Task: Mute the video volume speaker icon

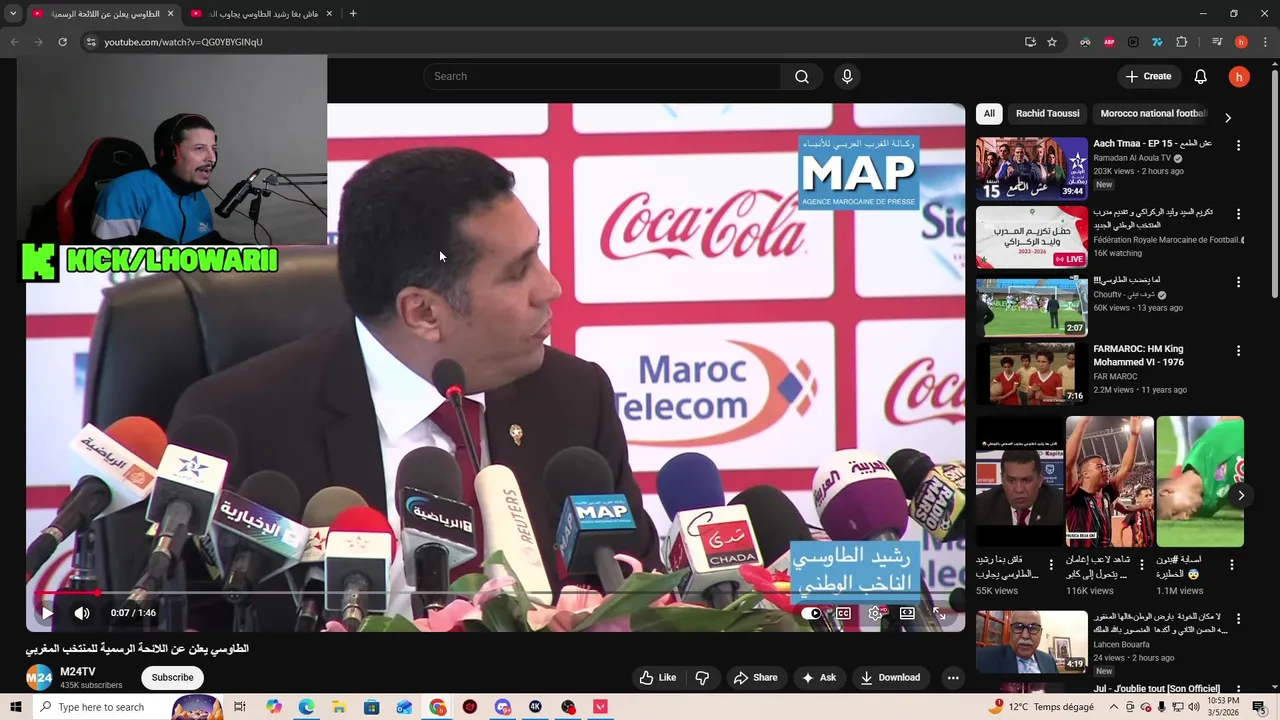Action: point(82,613)
